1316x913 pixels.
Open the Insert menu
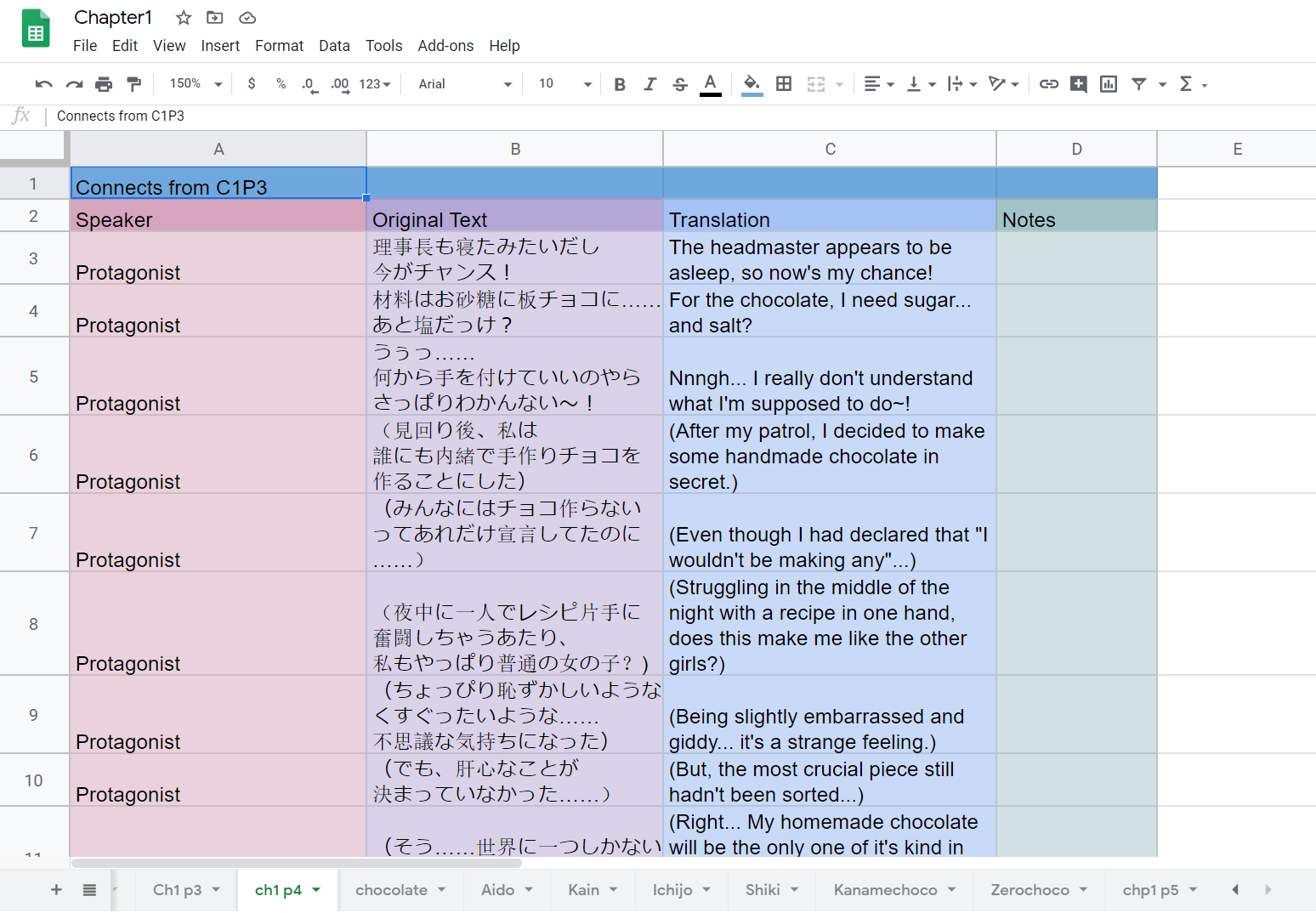[220, 46]
